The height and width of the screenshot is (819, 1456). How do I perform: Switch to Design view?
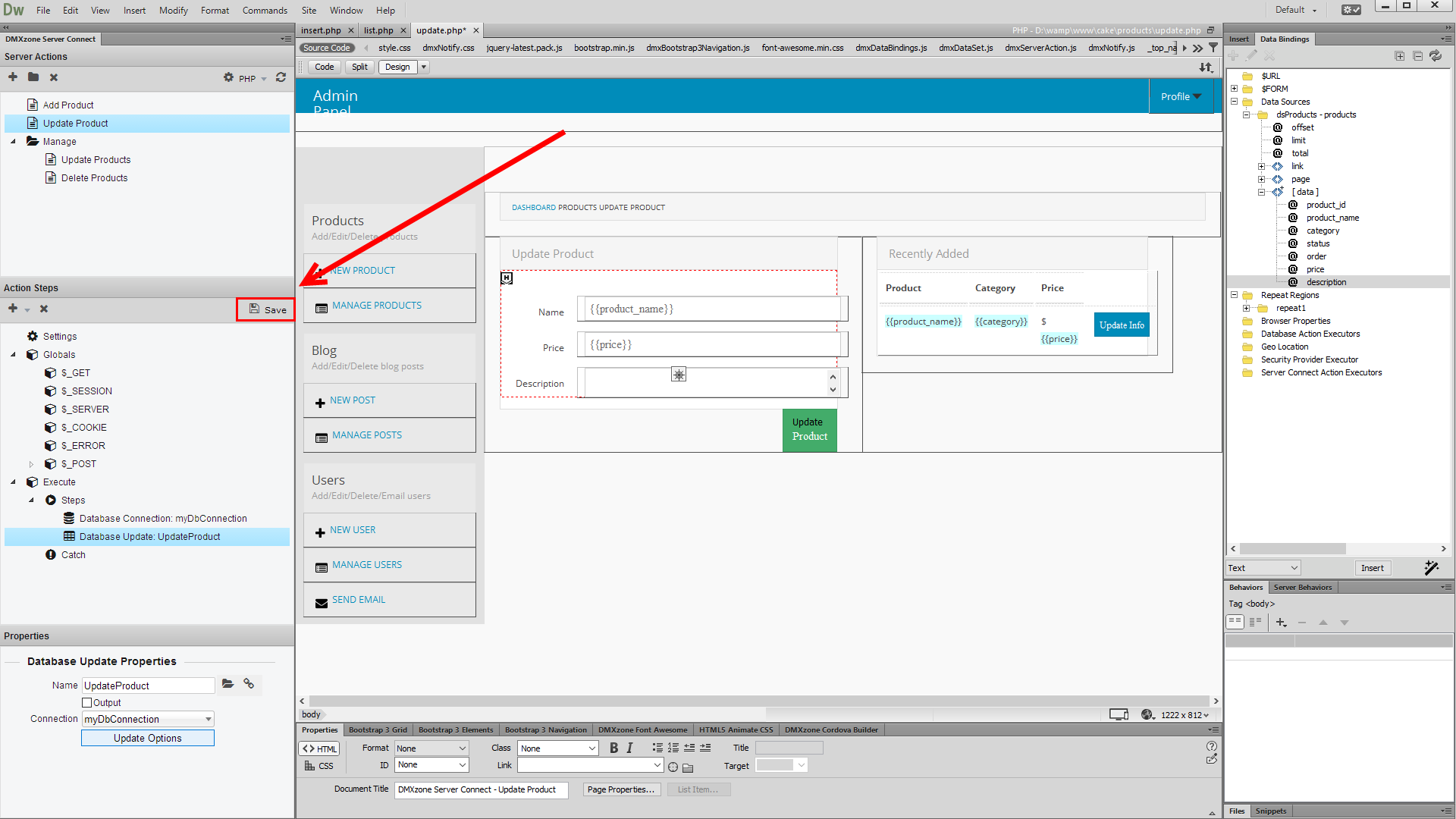[x=397, y=67]
